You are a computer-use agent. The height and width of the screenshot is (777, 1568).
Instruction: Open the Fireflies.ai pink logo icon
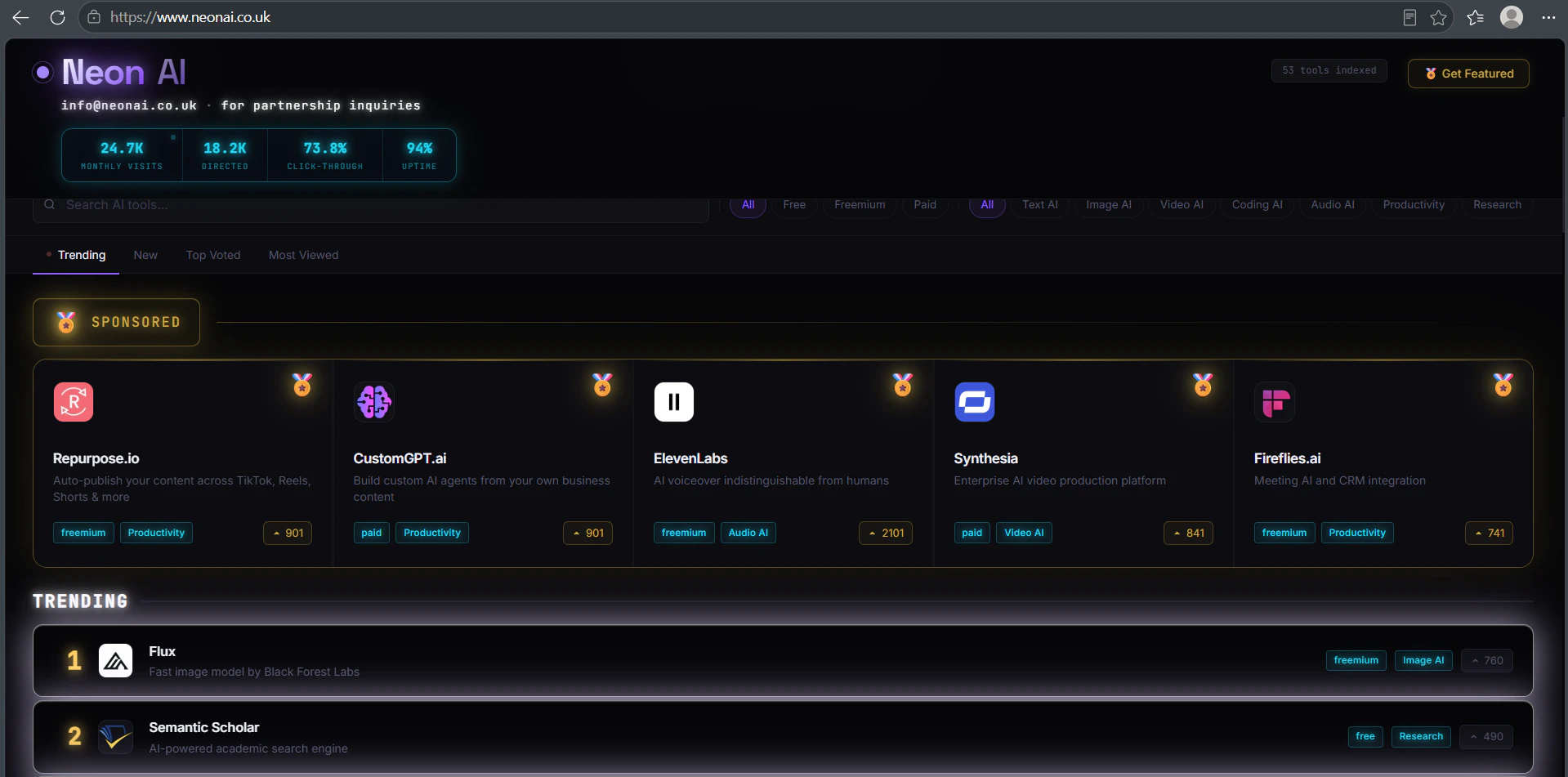[x=1275, y=402]
